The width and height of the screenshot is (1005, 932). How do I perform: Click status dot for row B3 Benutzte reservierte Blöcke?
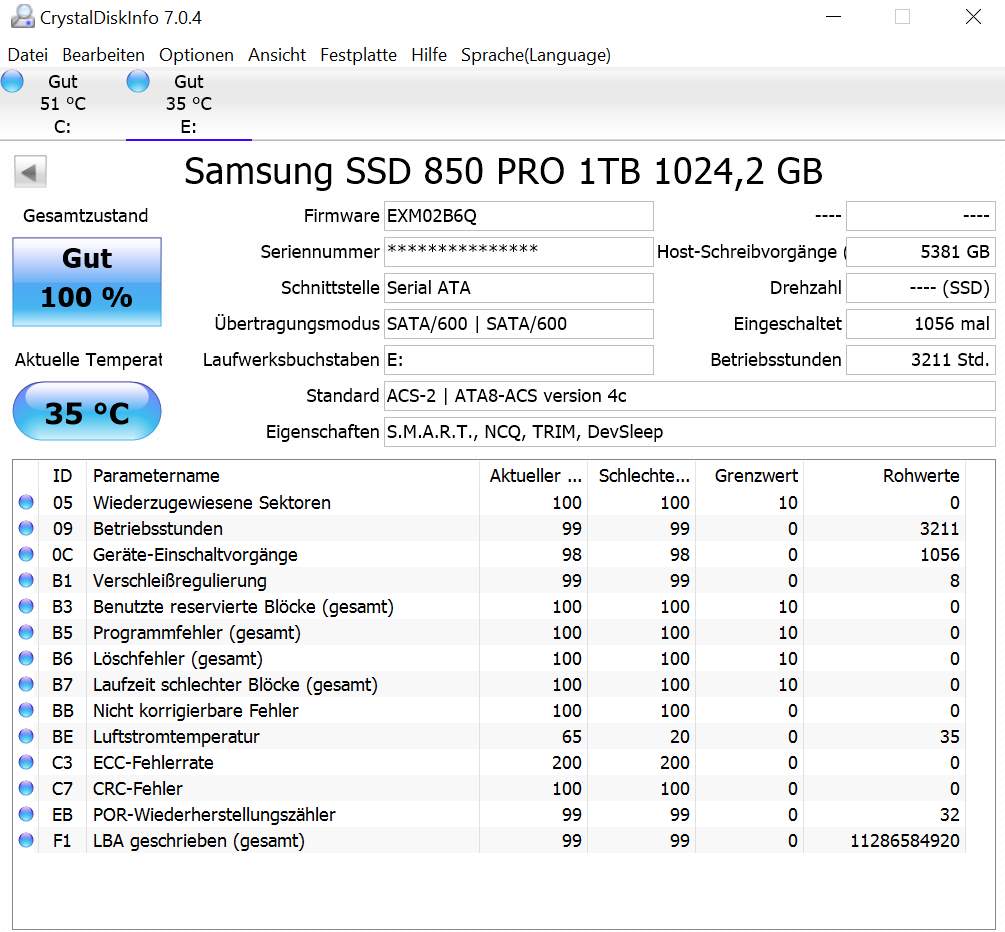(x=26, y=606)
